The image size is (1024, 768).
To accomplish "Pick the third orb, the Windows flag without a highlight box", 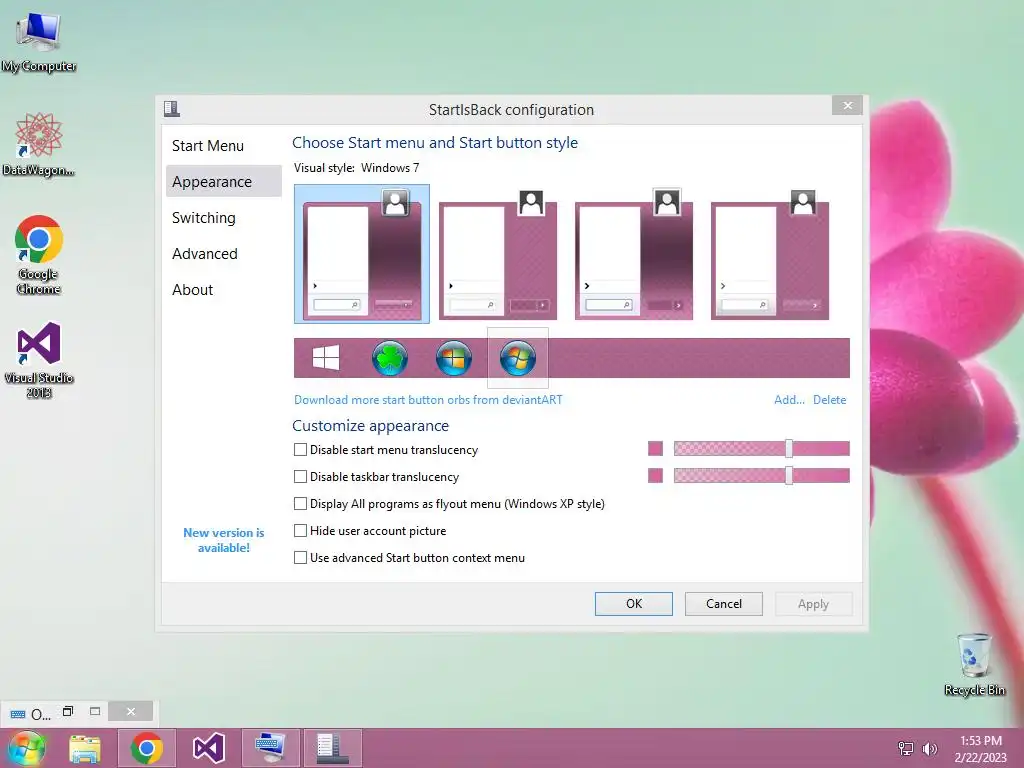I will tap(454, 358).
